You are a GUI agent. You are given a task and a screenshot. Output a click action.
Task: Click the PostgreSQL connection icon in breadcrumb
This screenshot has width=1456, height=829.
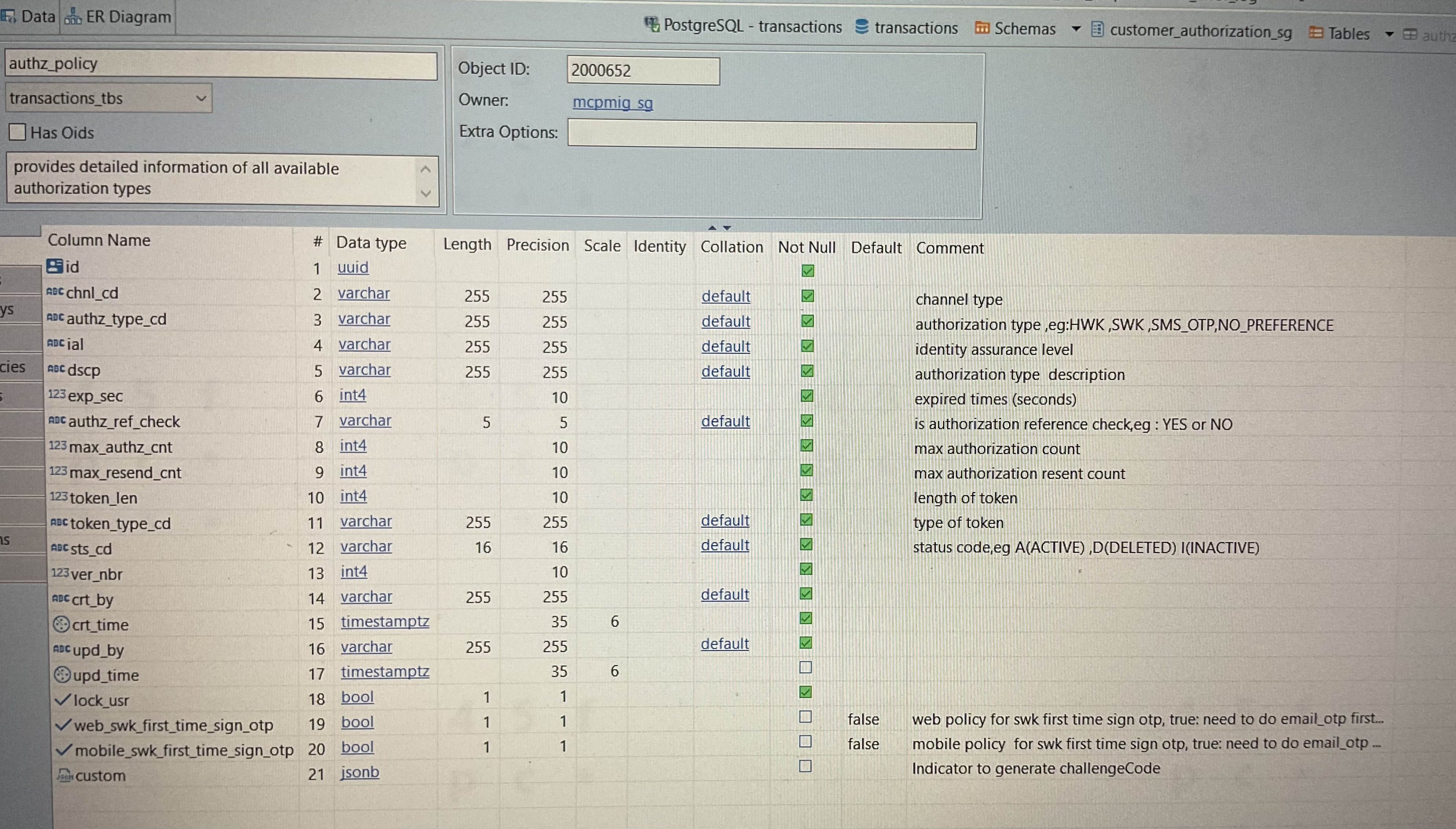point(652,24)
